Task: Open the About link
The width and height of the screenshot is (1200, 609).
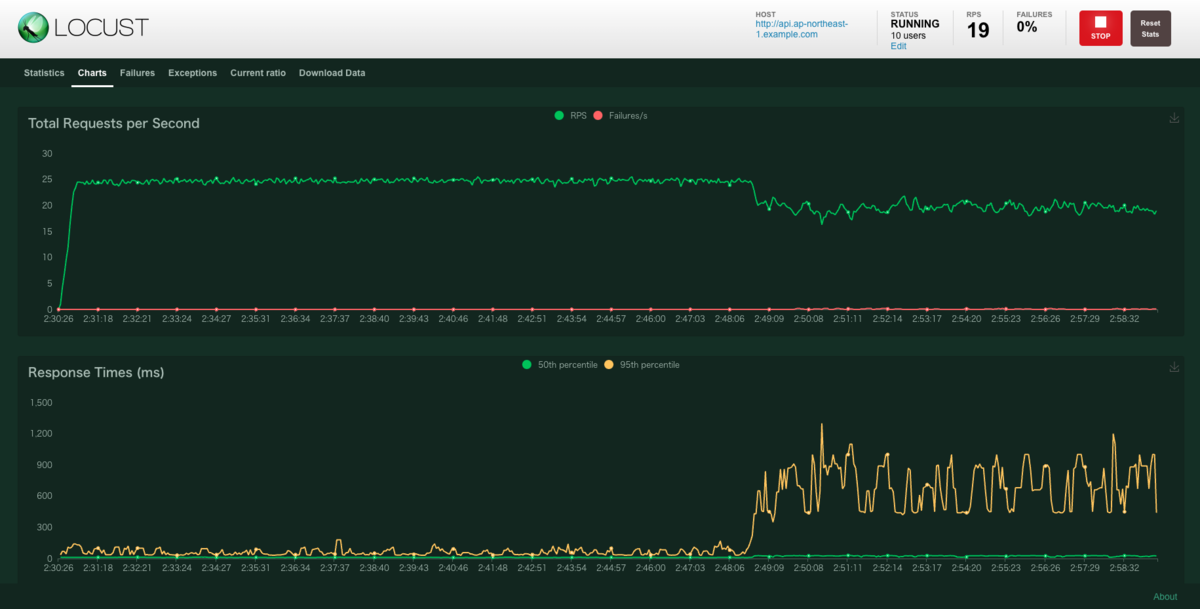Action: point(1165,597)
